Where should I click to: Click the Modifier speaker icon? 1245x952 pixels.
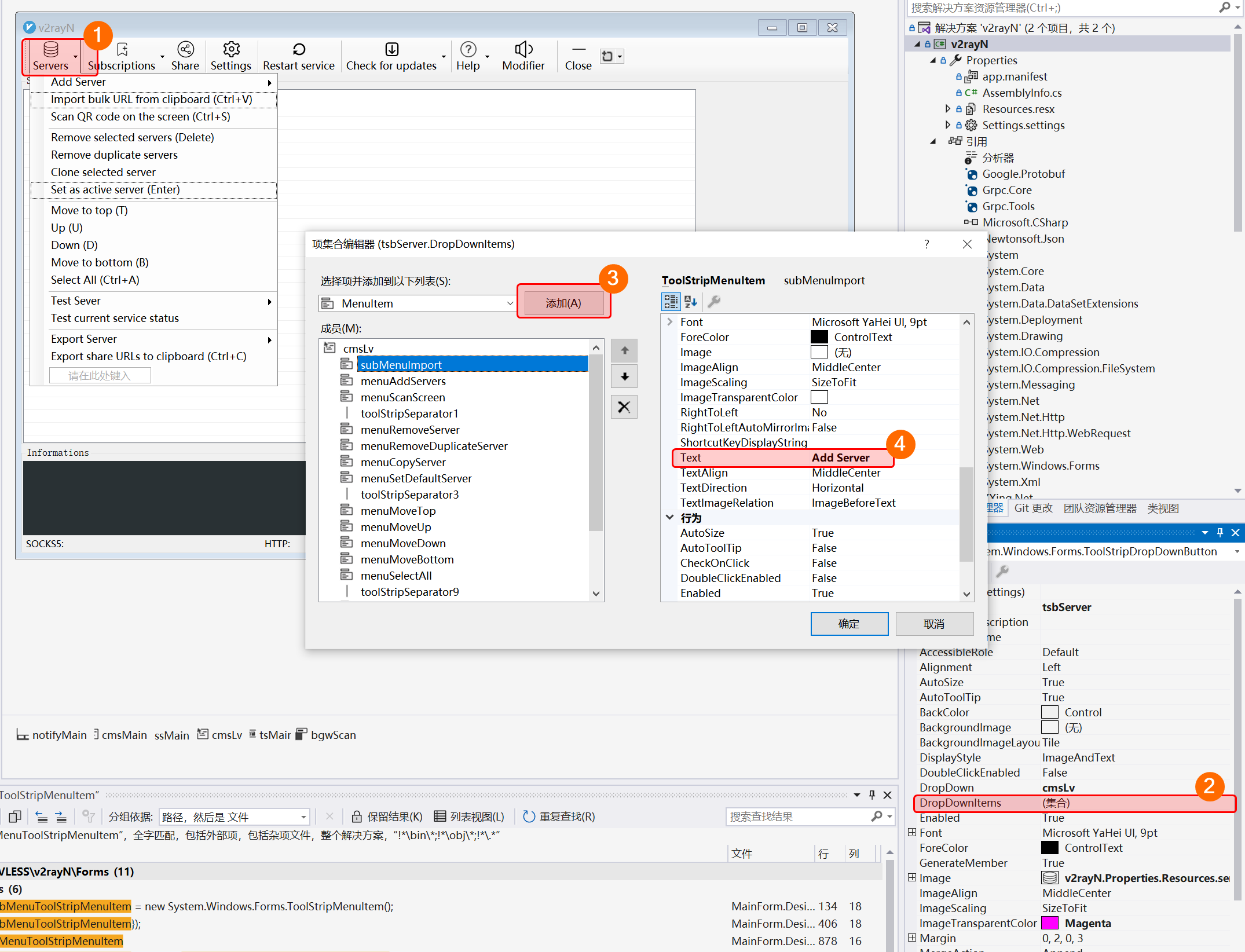[x=523, y=50]
